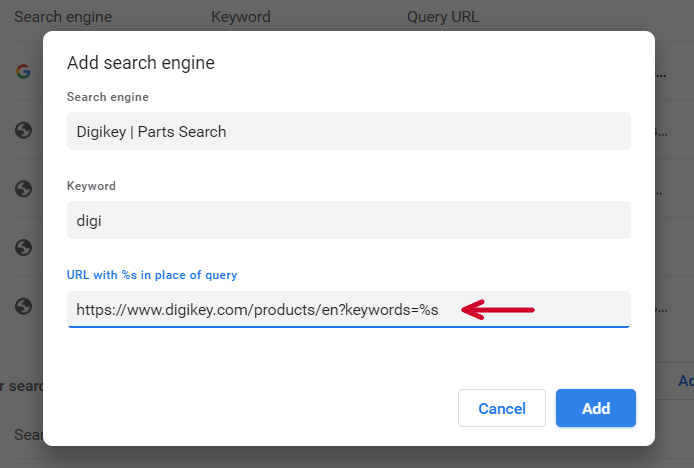Click the 'Search engine' column header behind dialog
The height and width of the screenshot is (468, 694).
click(63, 17)
